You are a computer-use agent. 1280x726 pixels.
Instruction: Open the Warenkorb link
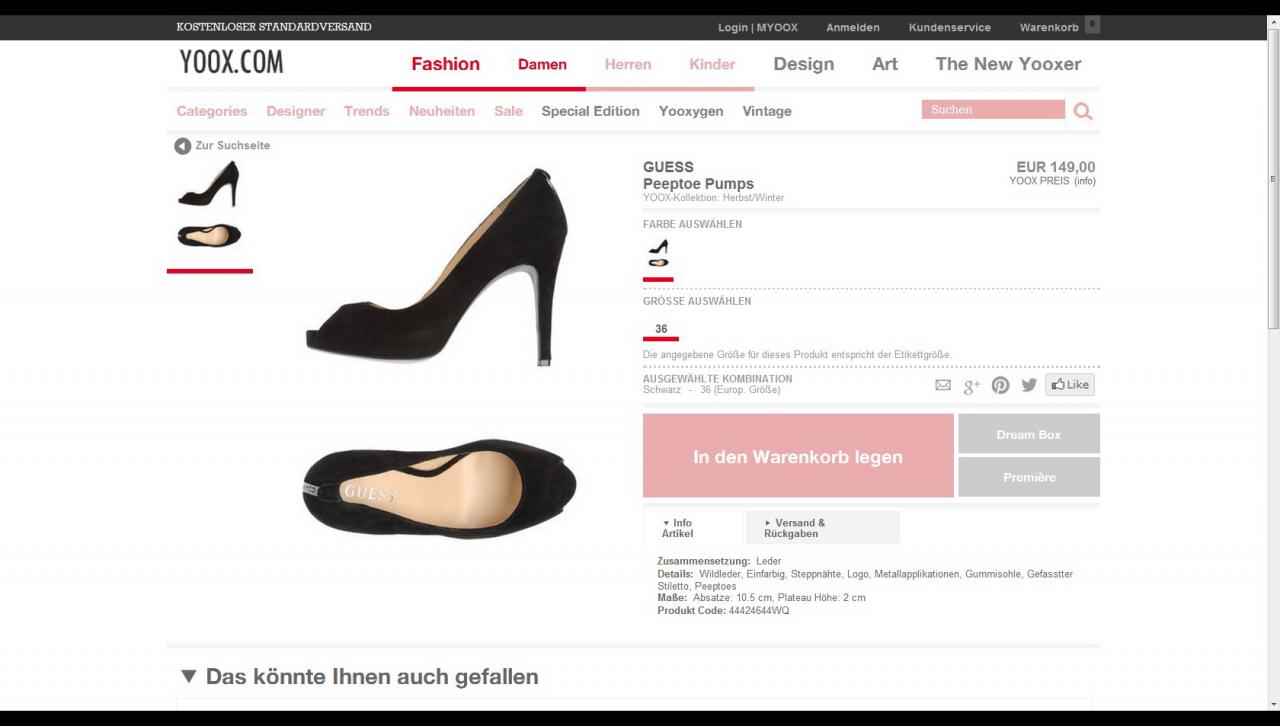(x=1049, y=28)
